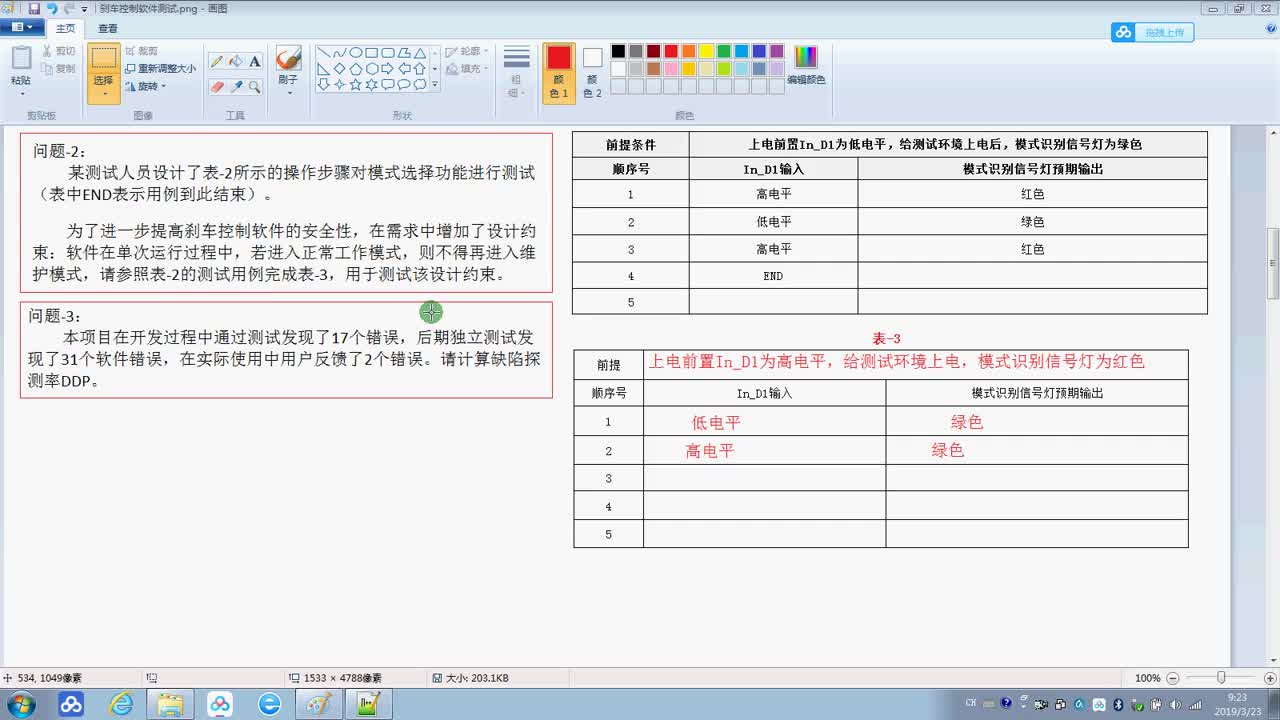Expand the shapes gallery list
Viewport: 1280px width, 720px height.
click(435, 86)
